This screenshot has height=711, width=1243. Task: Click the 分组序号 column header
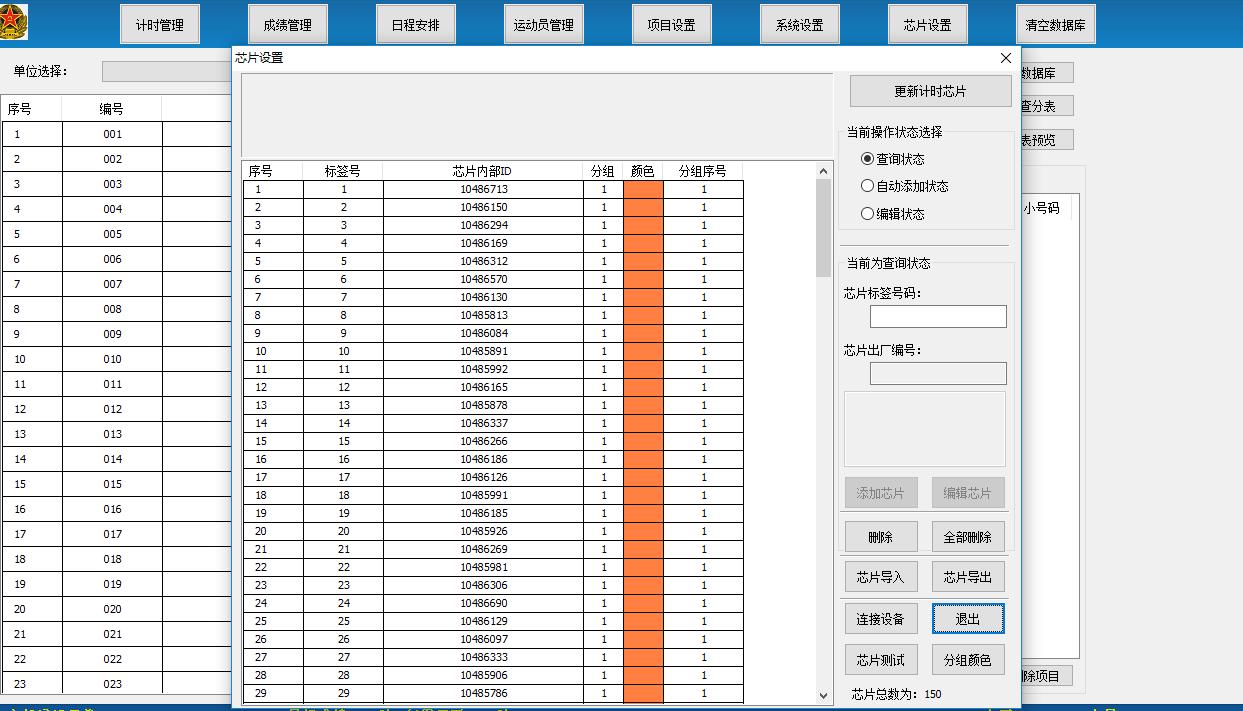click(x=703, y=171)
